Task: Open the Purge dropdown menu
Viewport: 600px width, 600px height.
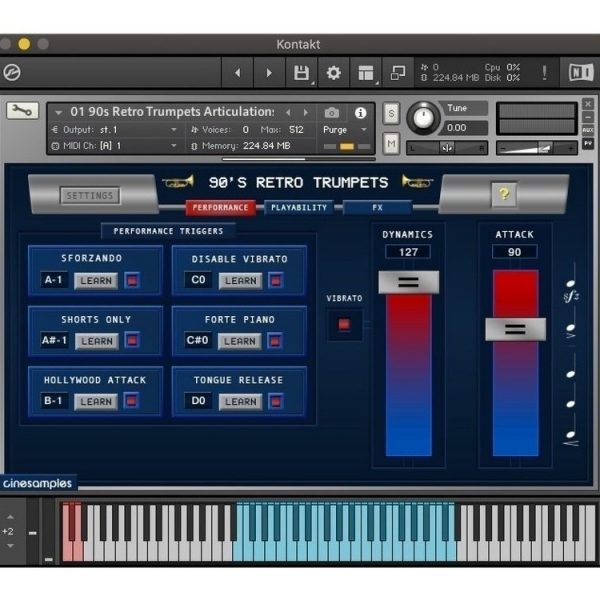Action: tap(345, 130)
